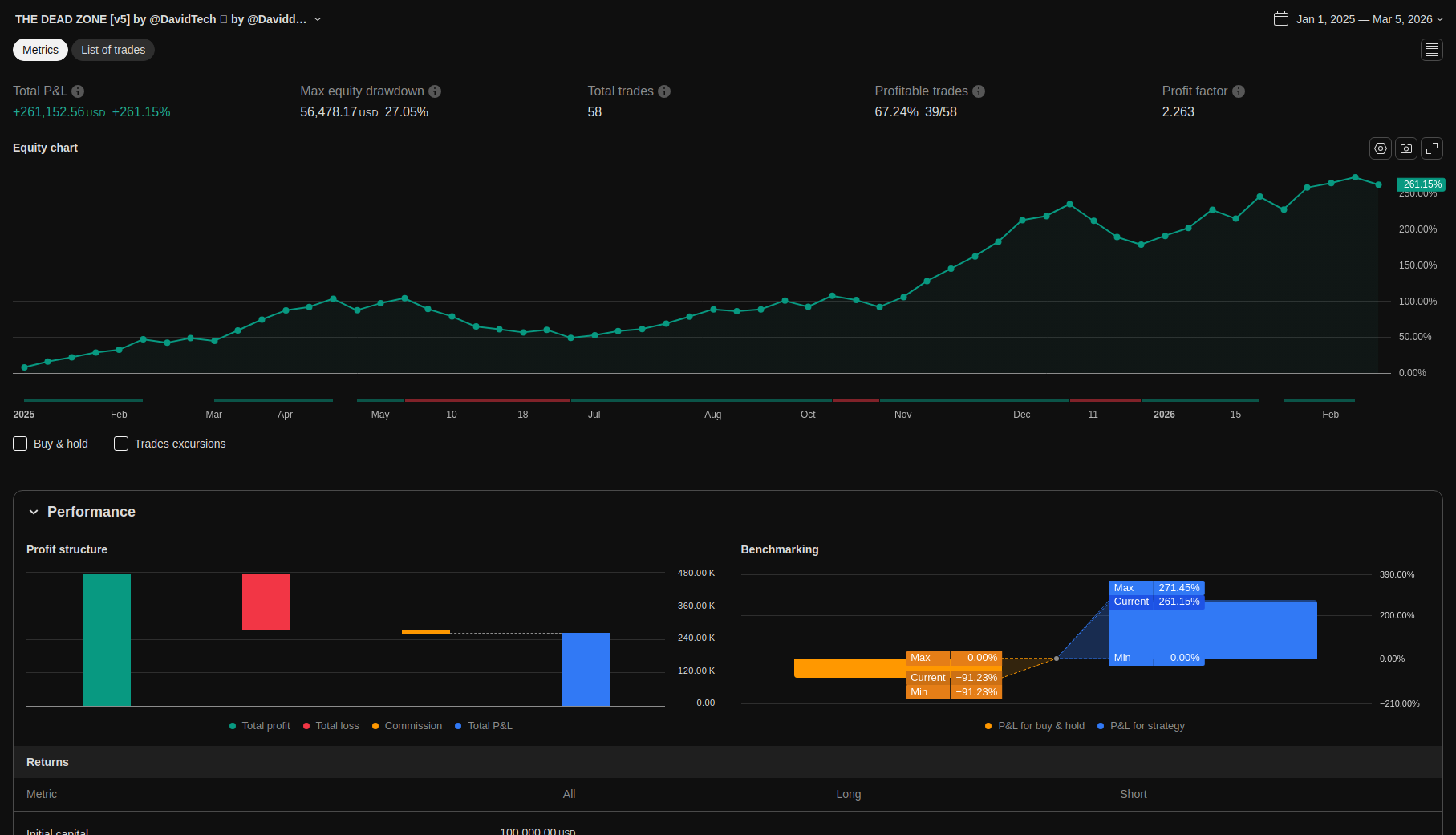The image size is (1456, 835).
Task: Click the 261.15% equity value label
Action: coord(1421,184)
